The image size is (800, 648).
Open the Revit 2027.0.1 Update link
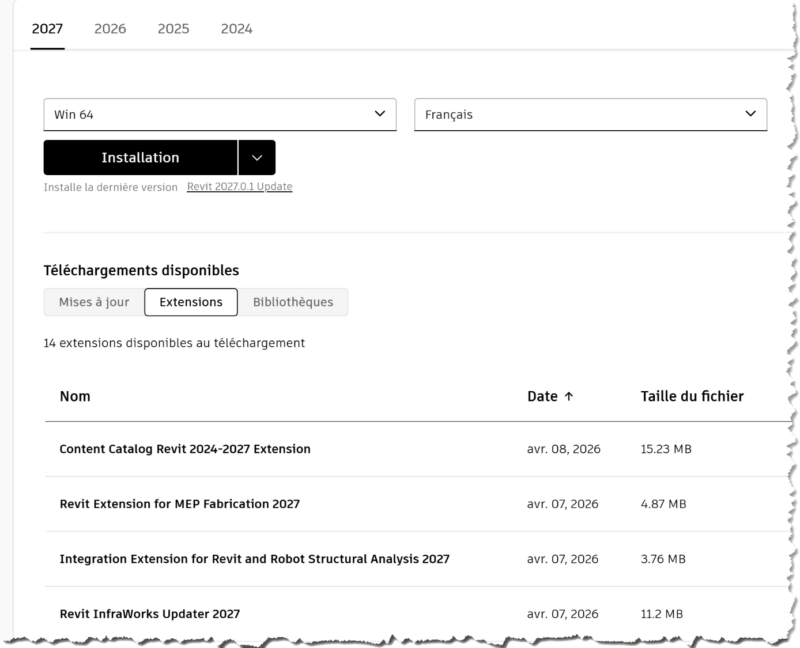click(x=239, y=187)
